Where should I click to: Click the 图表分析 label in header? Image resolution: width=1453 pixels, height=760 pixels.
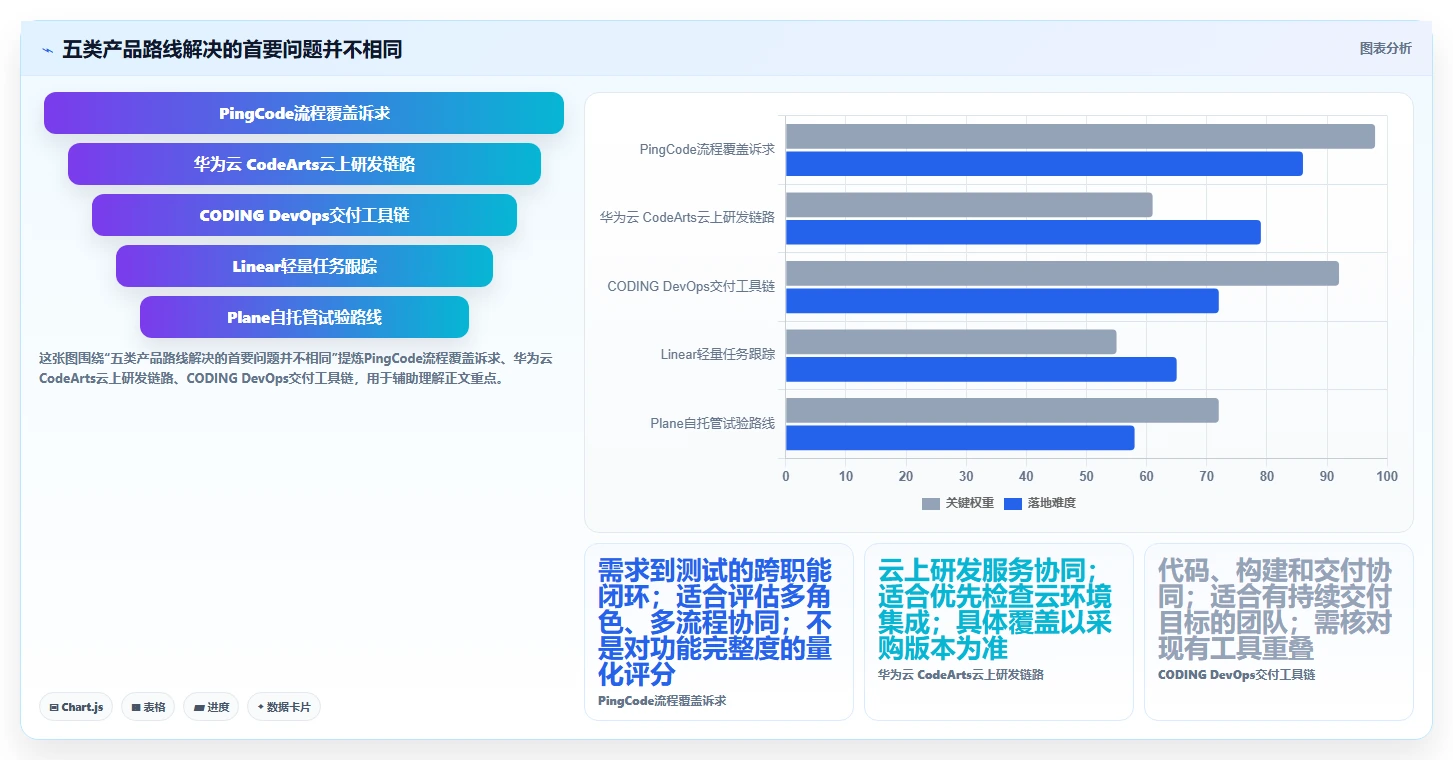coord(1385,48)
